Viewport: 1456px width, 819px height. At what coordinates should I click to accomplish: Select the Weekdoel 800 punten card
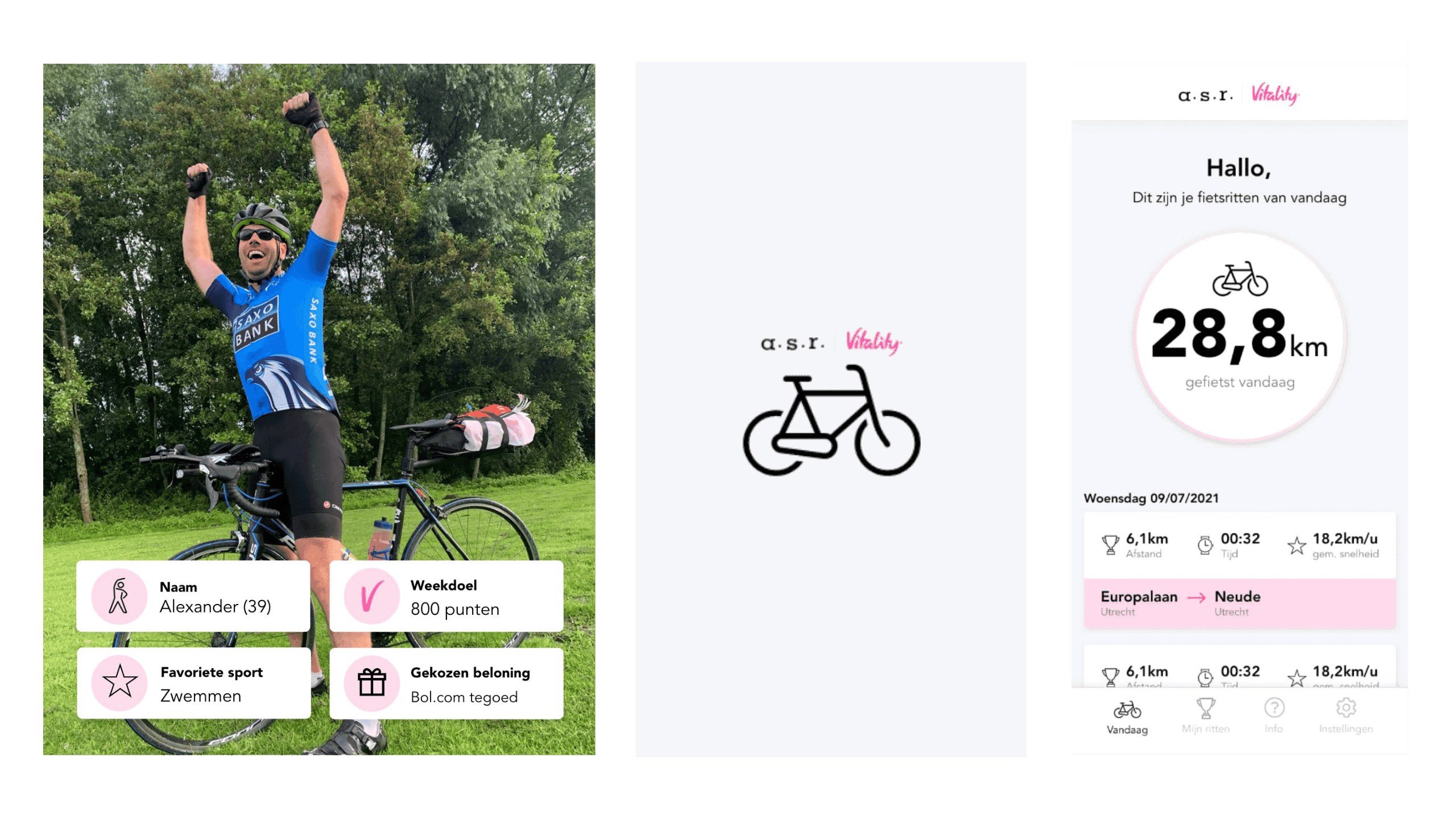point(446,595)
